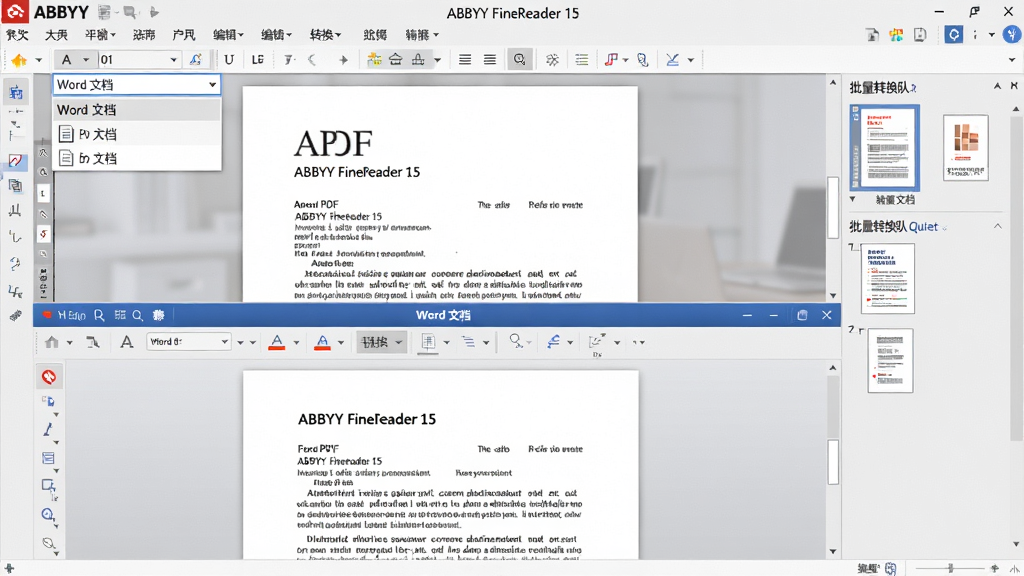Image resolution: width=1024 pixels, height=576 pixels.
Task: Click the U underline button in main toolbar
Action: (229, 59)
